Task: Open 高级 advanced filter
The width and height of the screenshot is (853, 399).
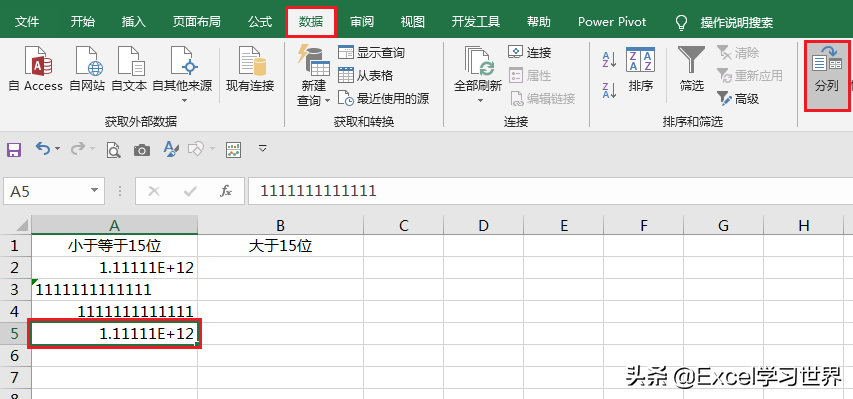Action: click(738, 99)
